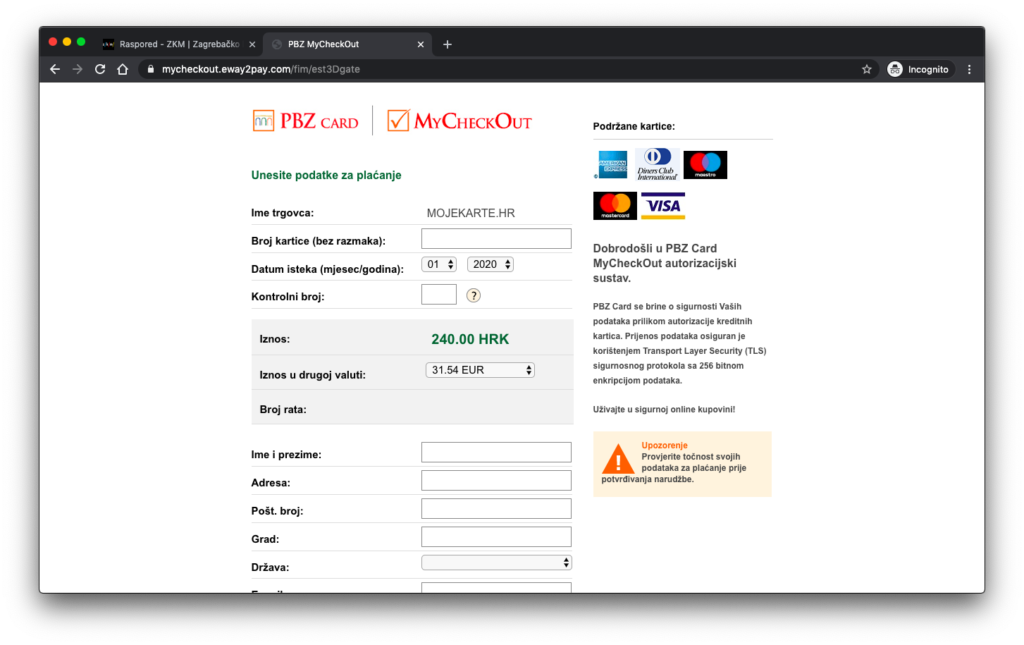Click the Incognito profile button
Viewport: 1024px width, 645px height.
pos(920,69)
